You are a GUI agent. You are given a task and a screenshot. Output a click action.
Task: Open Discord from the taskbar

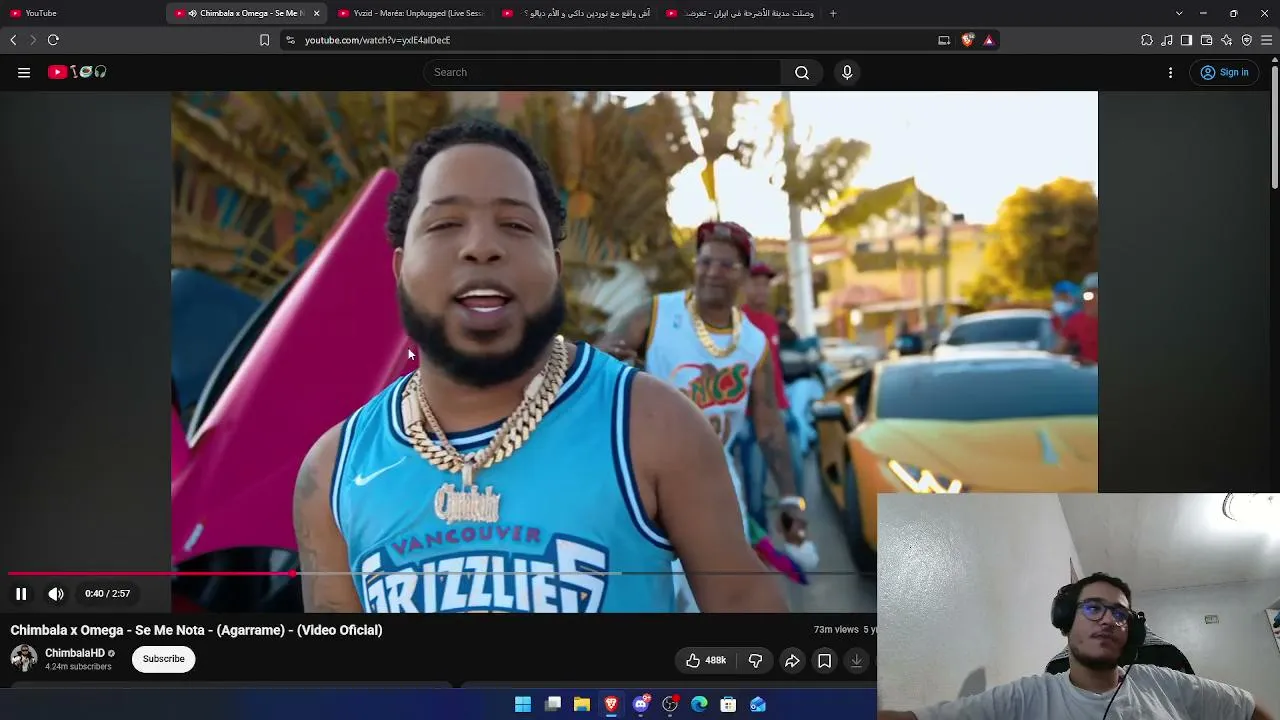641,705
